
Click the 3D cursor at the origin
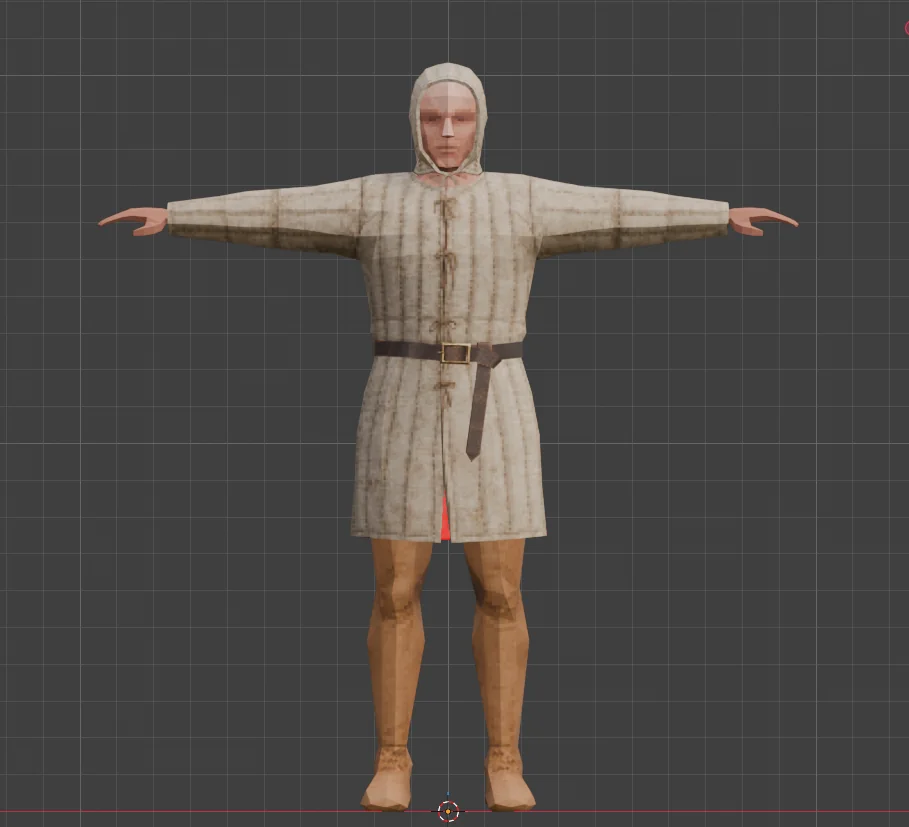[x=448, y=810]
